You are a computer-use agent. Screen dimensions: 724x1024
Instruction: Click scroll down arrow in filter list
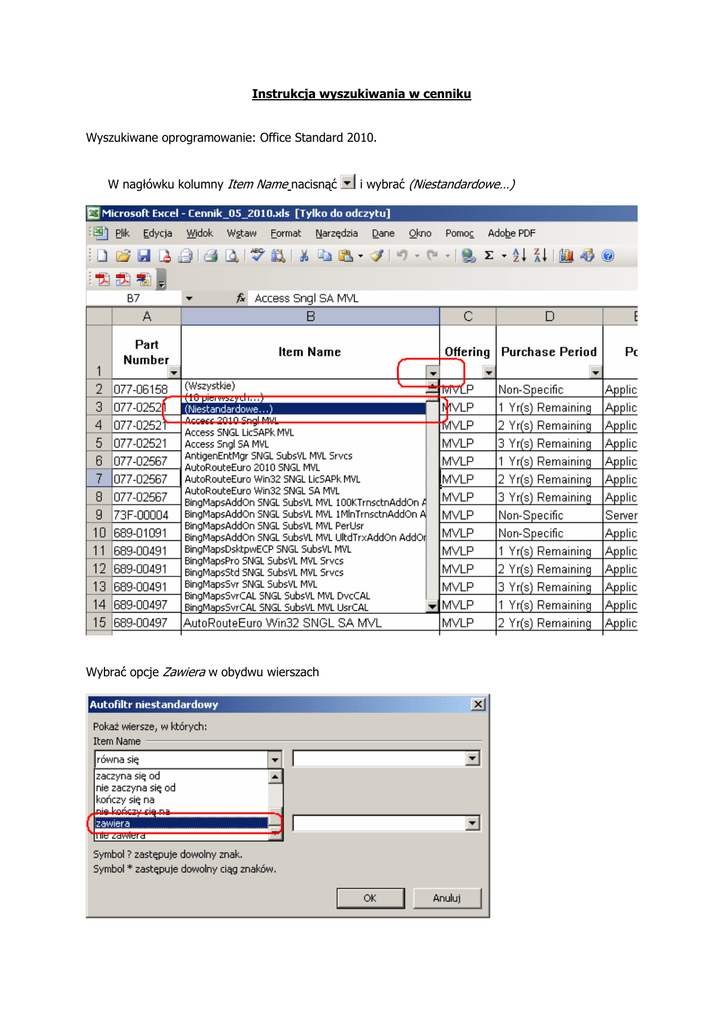432,606
